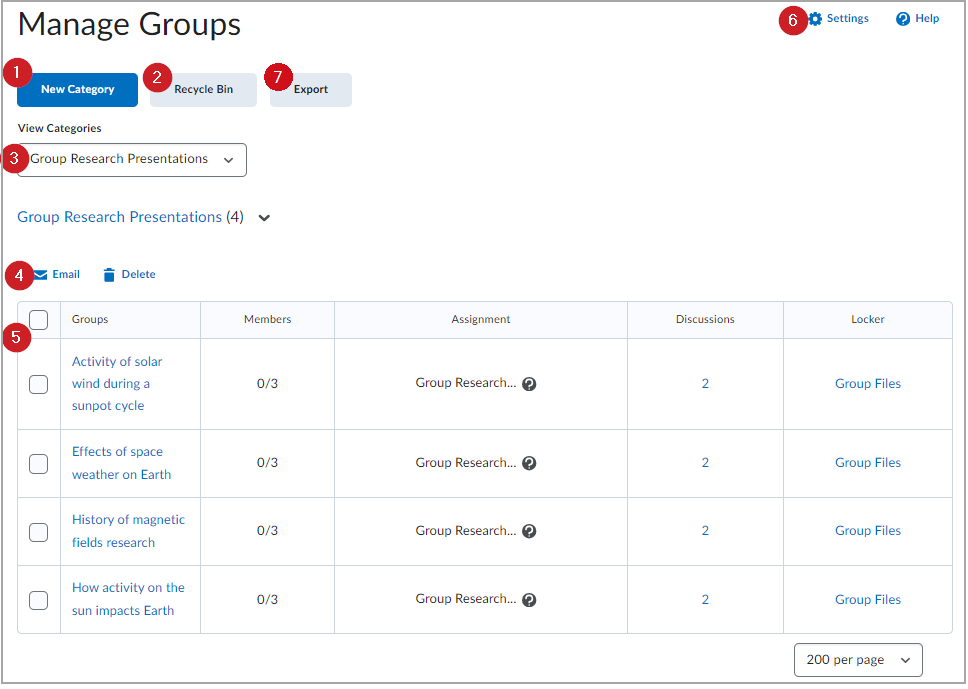Open History of magnetic fields research link
968x689 pixels.
pyautogui.click(x=128, y=531)
